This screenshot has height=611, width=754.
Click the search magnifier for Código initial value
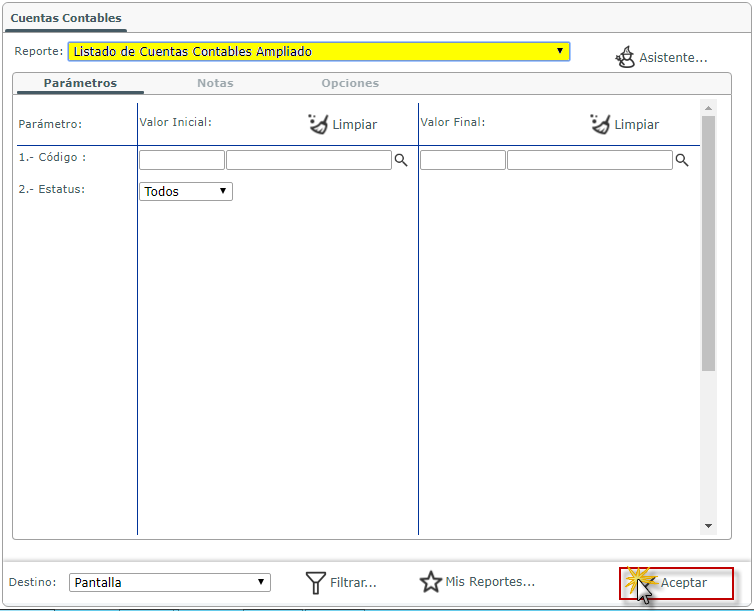coord(401,160)
